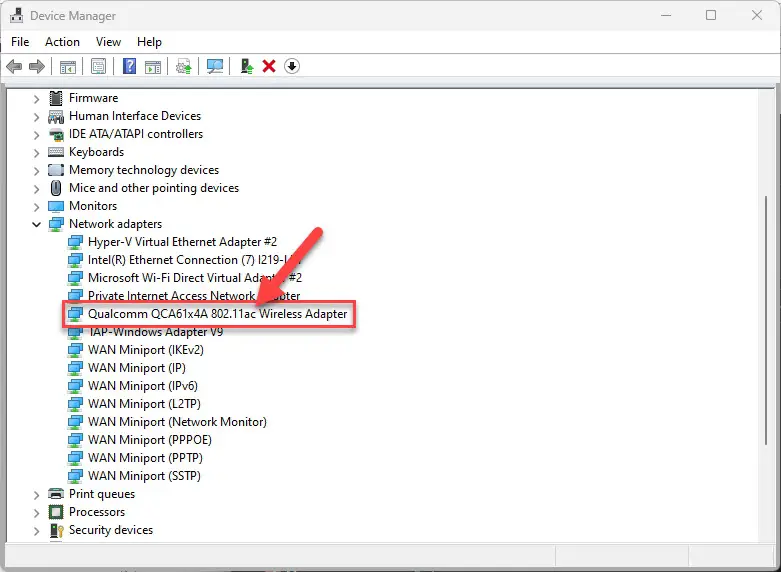Expand the Processors node

(x=36, y=512)
